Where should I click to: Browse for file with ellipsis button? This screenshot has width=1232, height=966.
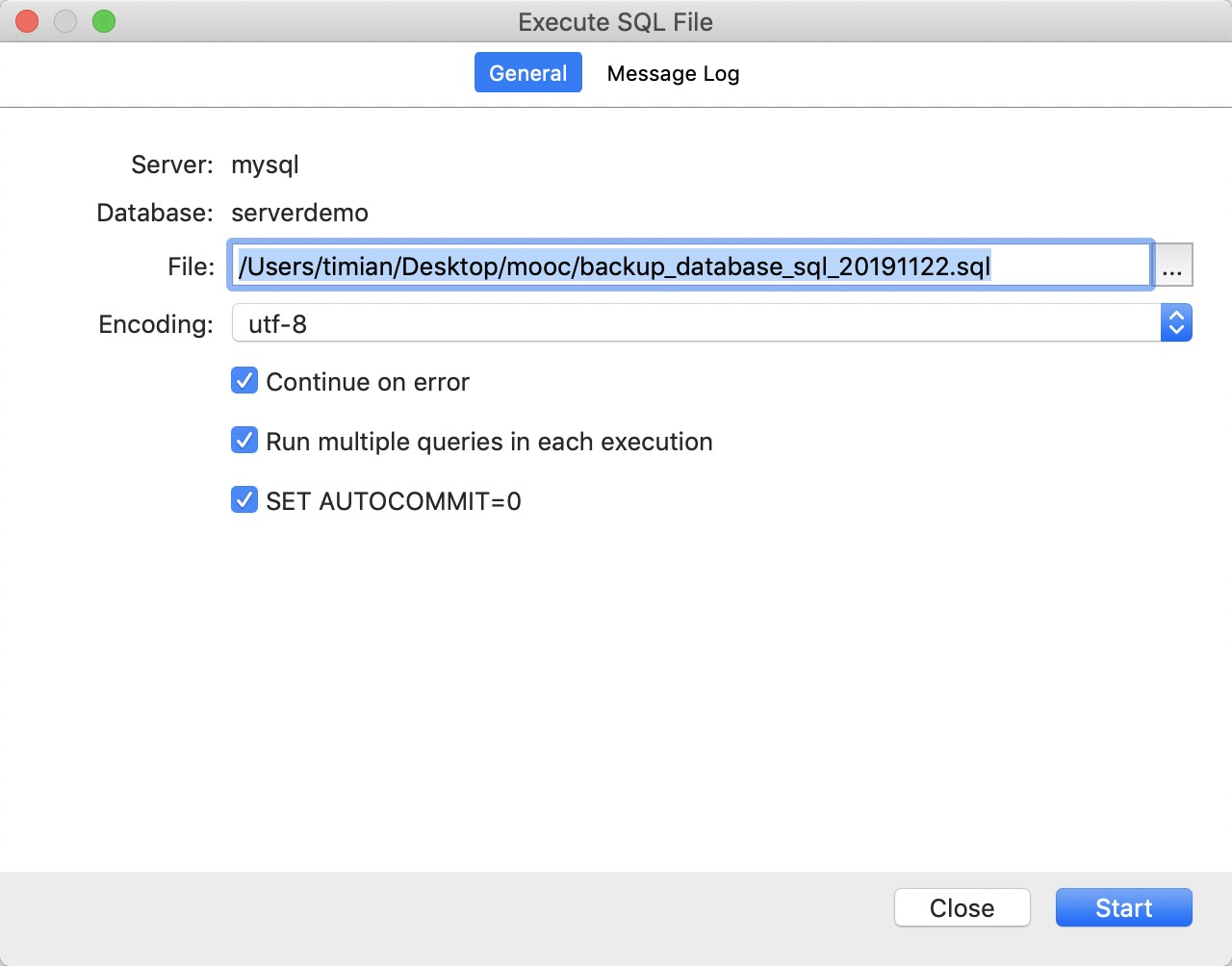point(1172,266)
